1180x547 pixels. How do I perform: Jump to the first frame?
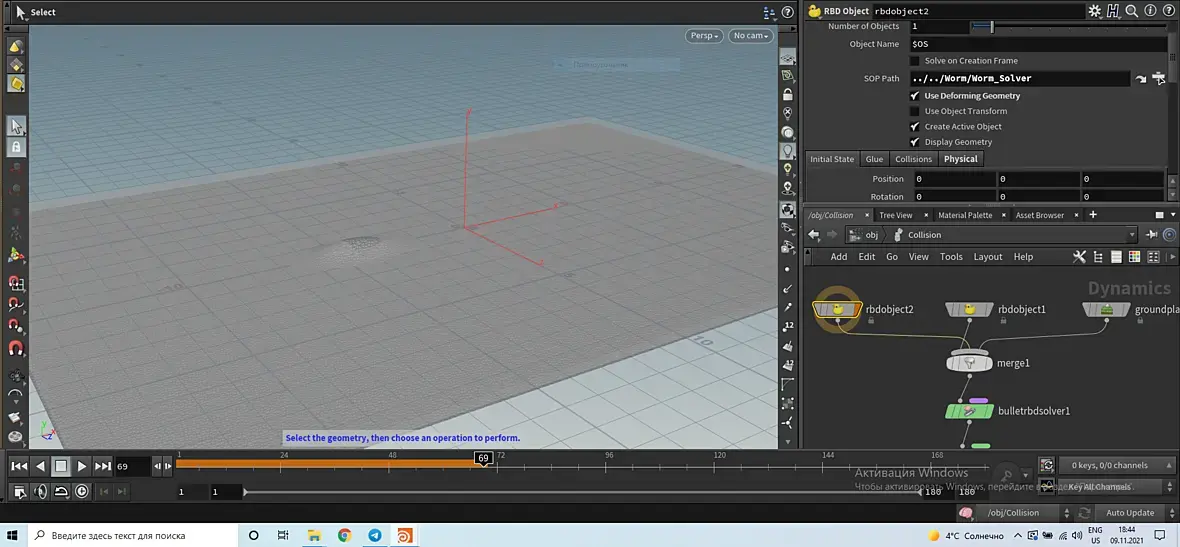click(x=19, y=466)
